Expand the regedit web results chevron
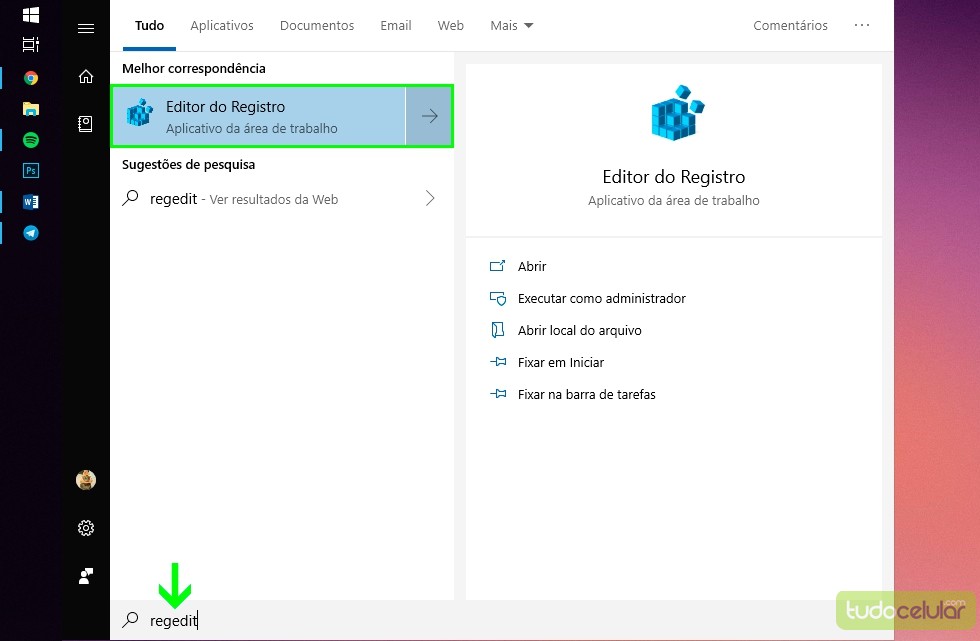 [430, 198]
